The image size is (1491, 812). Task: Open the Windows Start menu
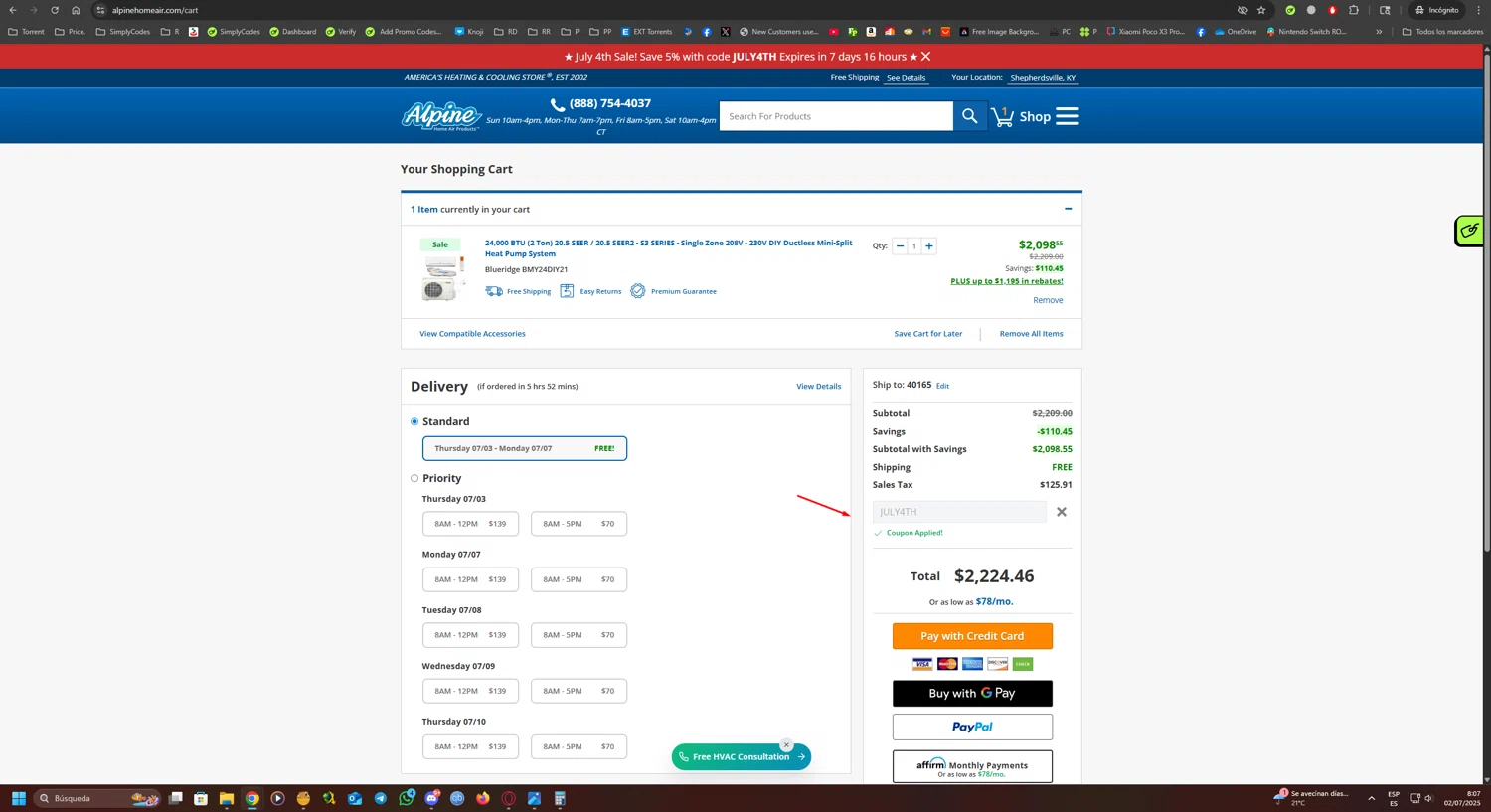tap(18, 798)
